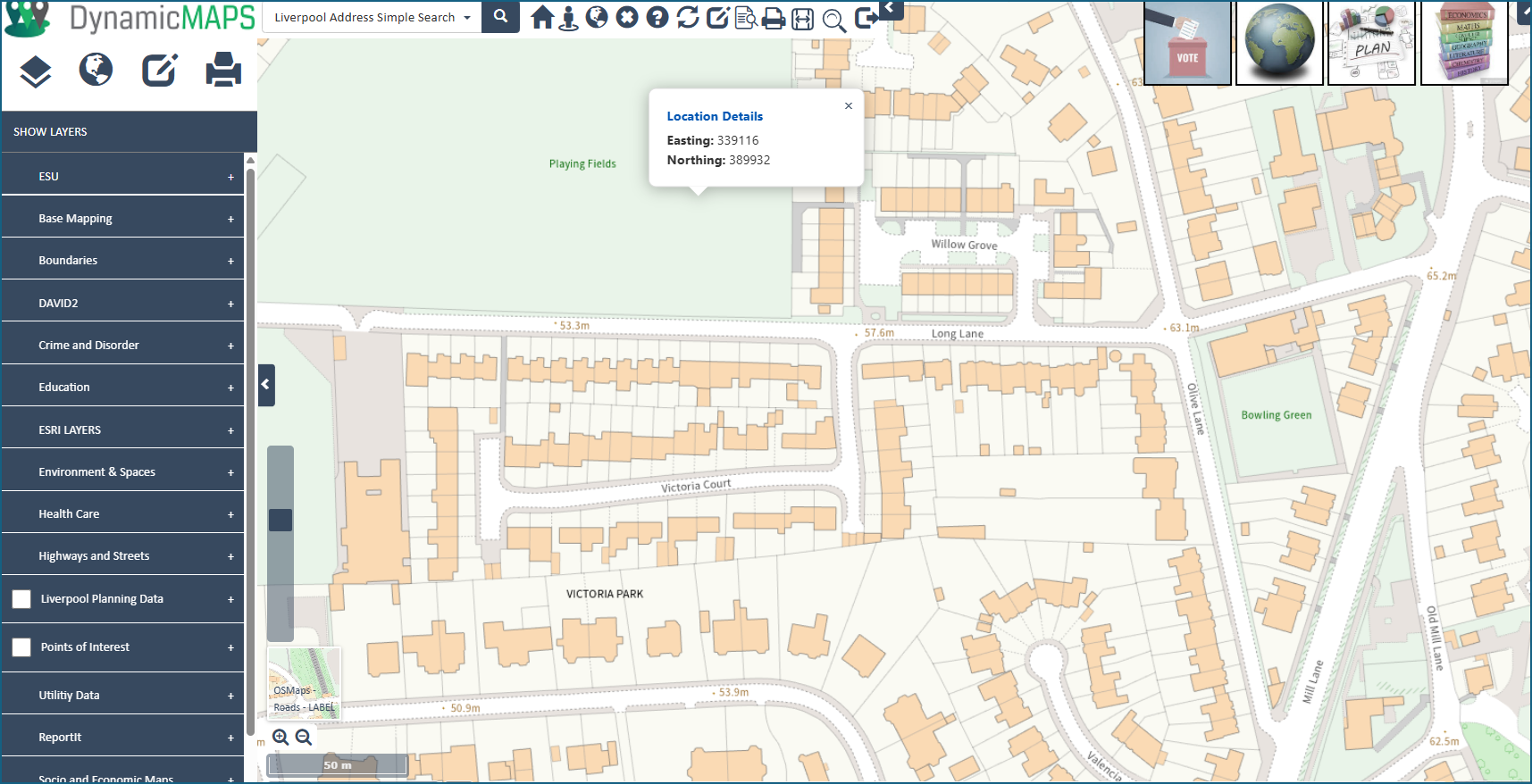This screenshot has height=784, width=1532.
Task: Expand the Education layer group
Action: (230, 388)
